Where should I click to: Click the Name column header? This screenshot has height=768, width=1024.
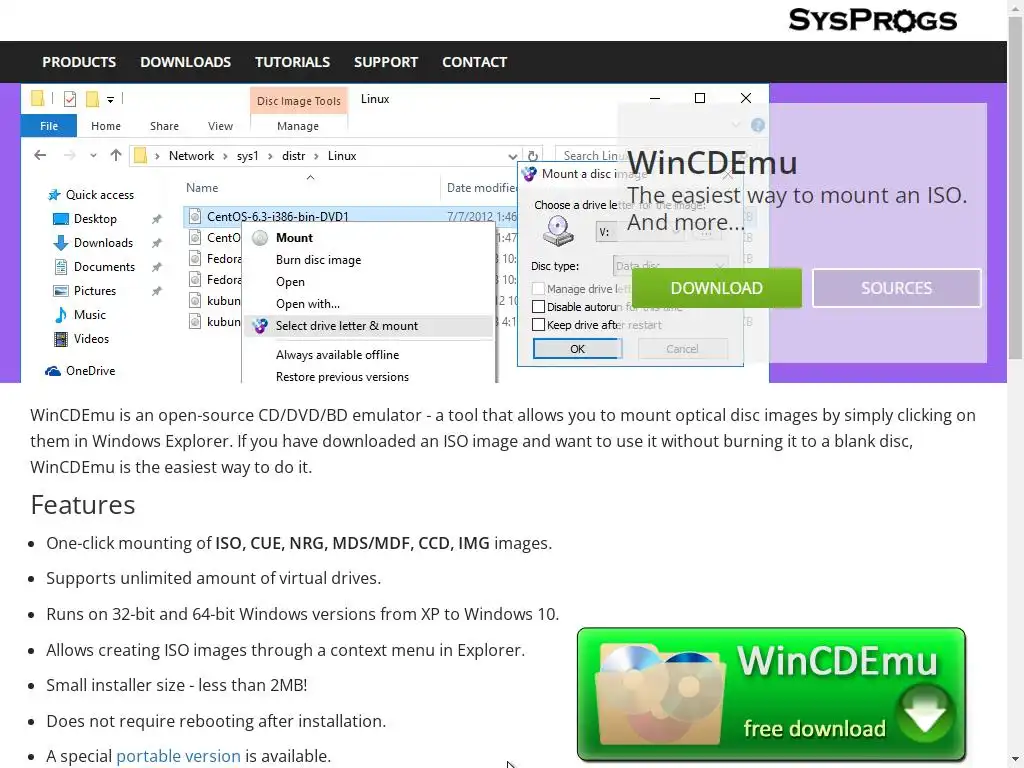202,188
